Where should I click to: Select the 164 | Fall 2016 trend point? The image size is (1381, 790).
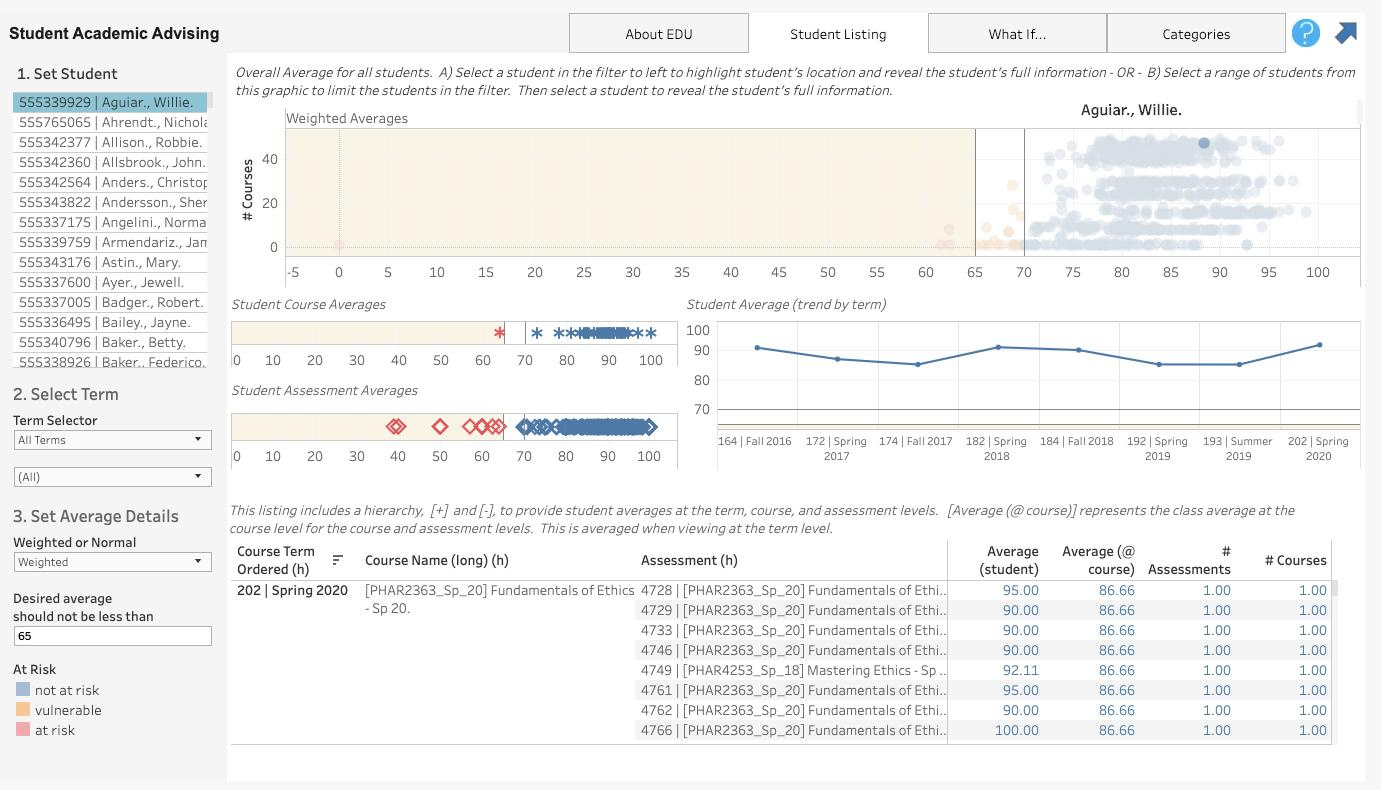click(x=757, y=347)
